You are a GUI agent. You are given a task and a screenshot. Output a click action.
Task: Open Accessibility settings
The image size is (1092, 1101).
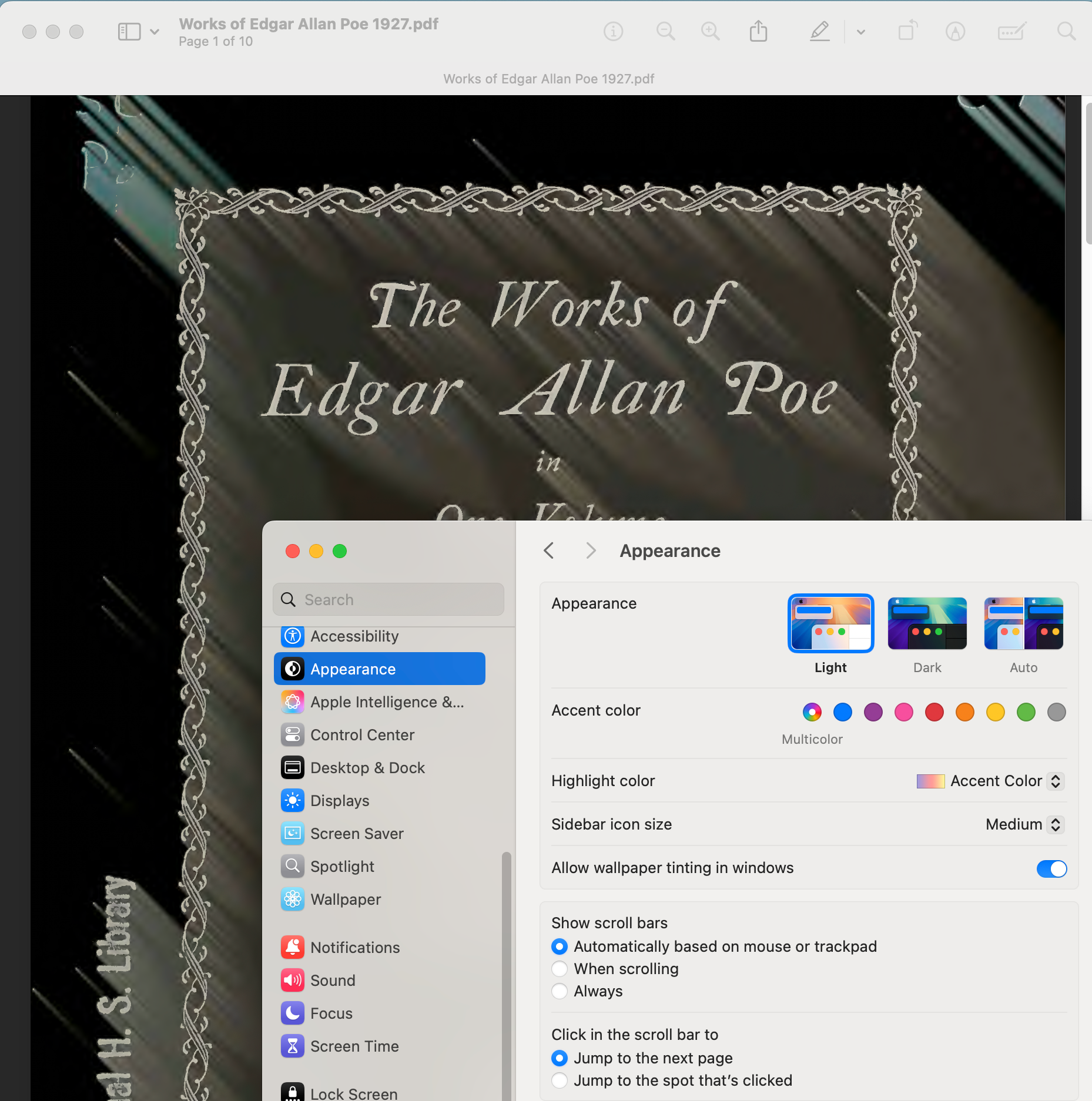click(380, 636)
